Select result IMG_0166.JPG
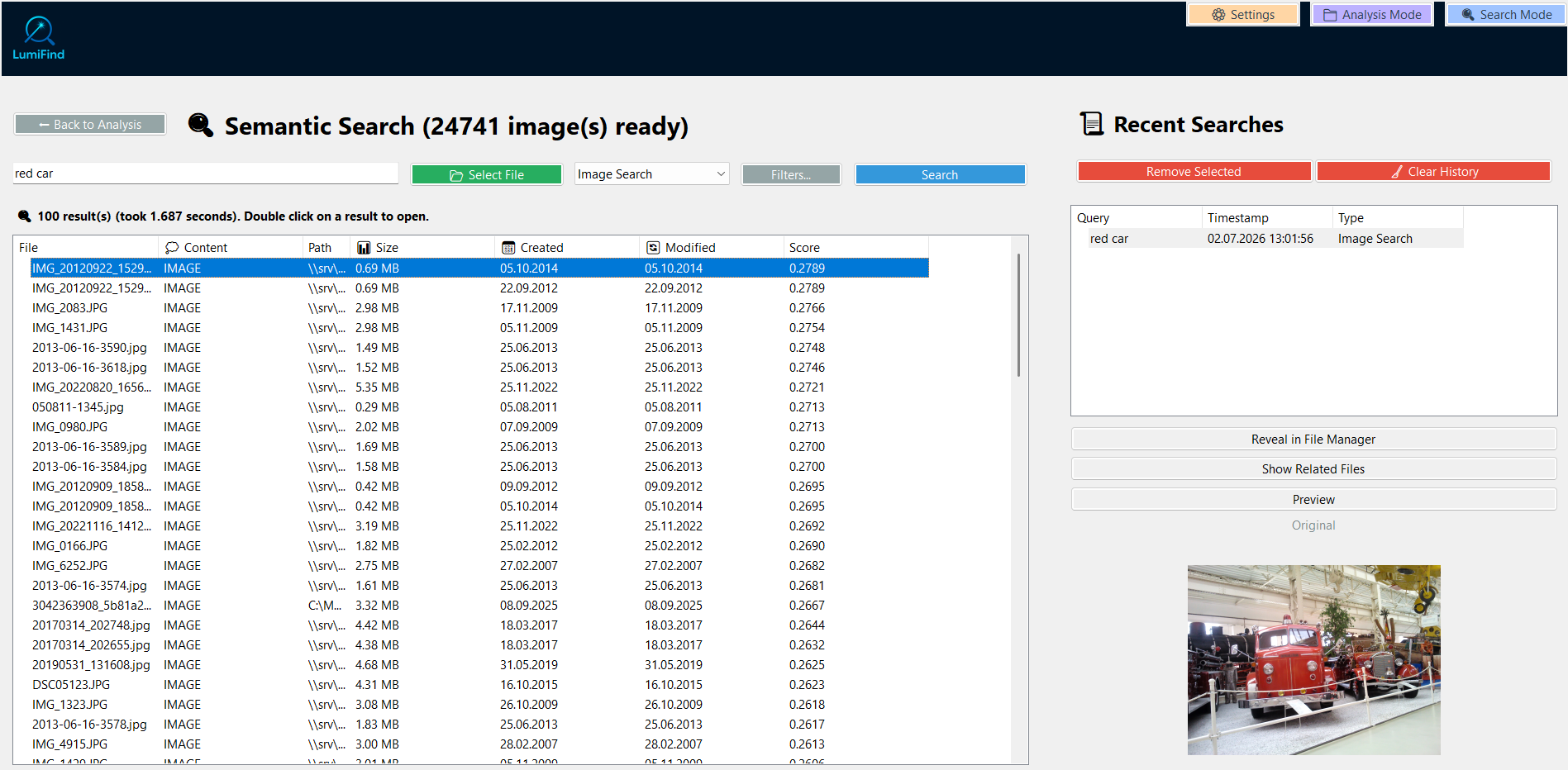This screenshot has height=770, width=1568. tap(479, 546)
